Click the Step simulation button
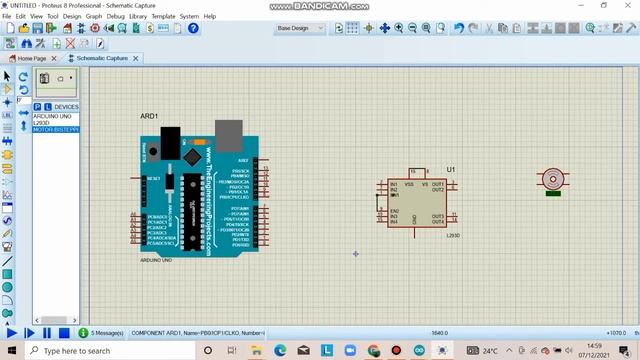 click(29, 333)
